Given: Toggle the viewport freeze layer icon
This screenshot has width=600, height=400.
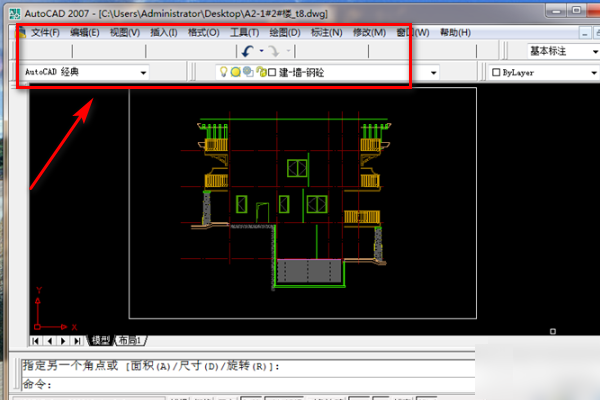Looking at the screenshot, I should click(248, 72).
